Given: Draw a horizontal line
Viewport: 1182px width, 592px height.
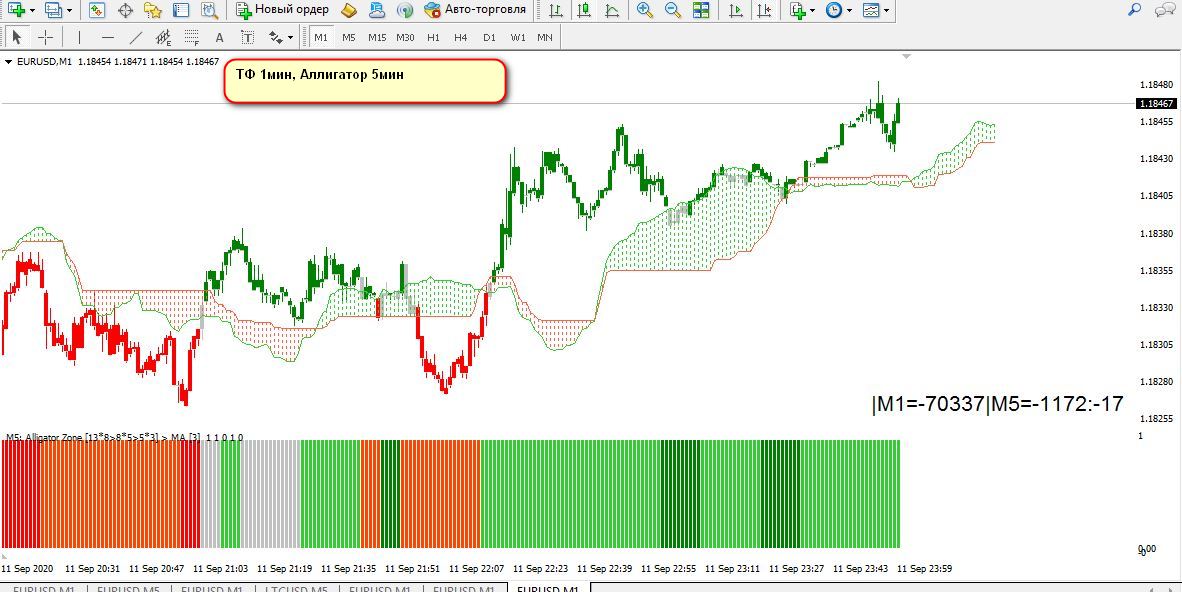Looking at the screenshot, I should point(108,37).
